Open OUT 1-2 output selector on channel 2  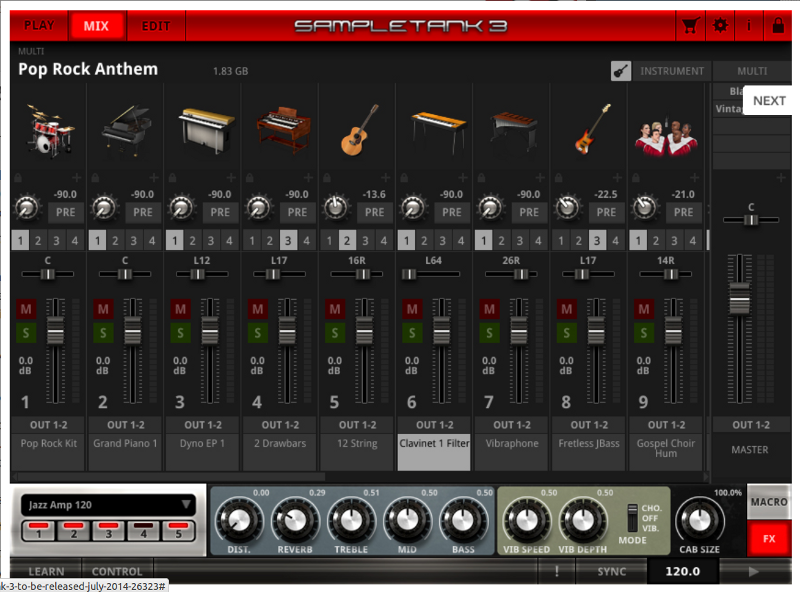(x=126, y=425)
